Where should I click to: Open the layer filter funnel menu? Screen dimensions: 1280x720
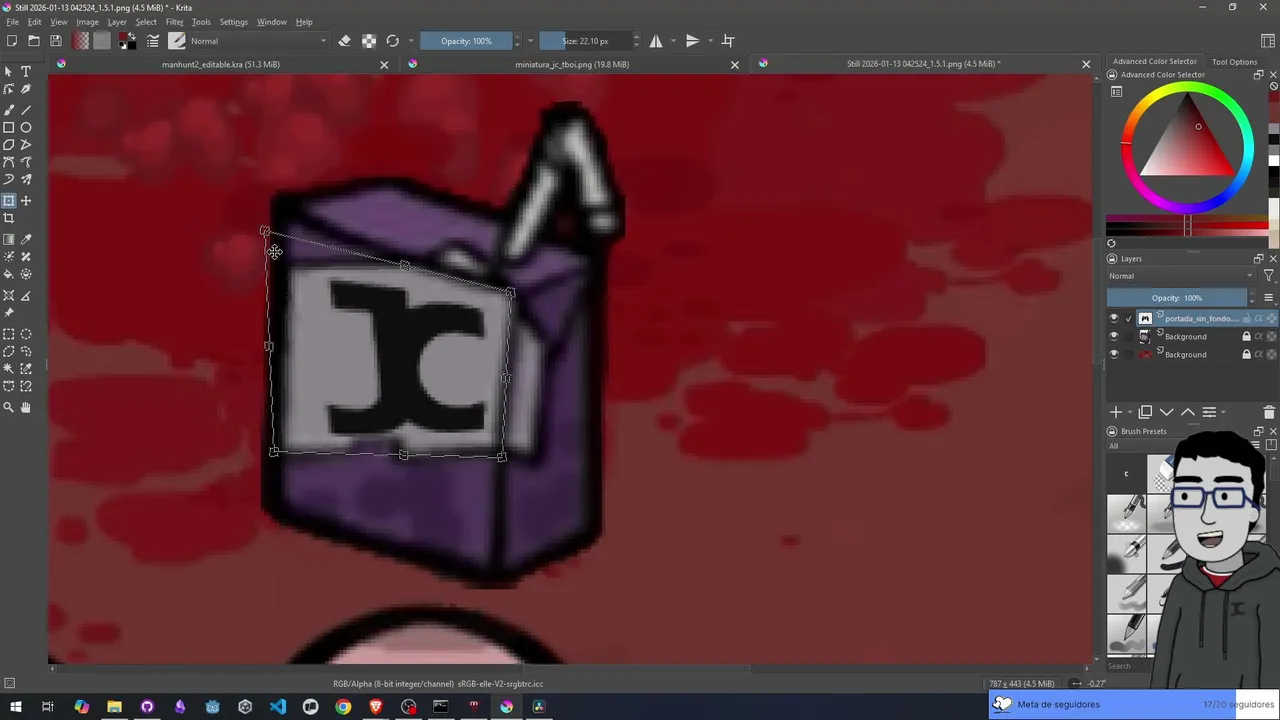[1269, 276]
